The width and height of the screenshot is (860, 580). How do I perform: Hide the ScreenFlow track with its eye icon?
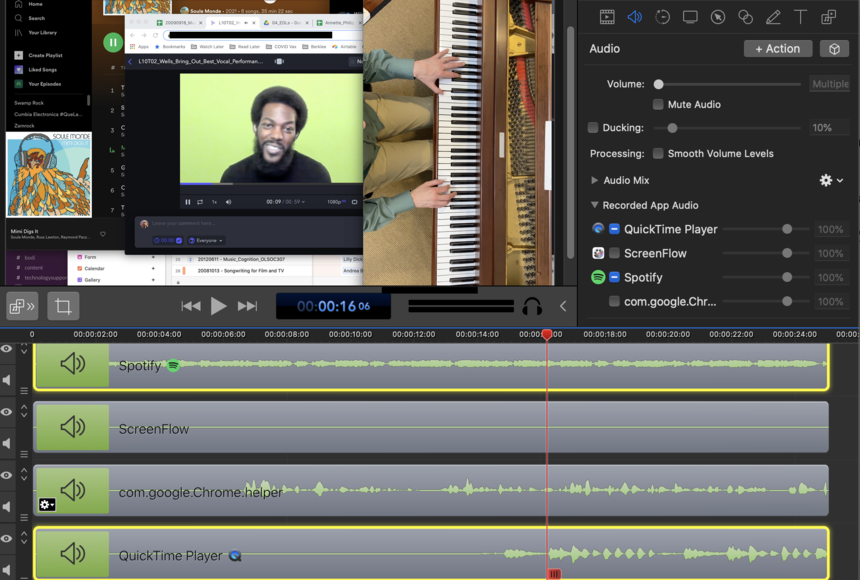pyautogui.click(x=7, y=412)
